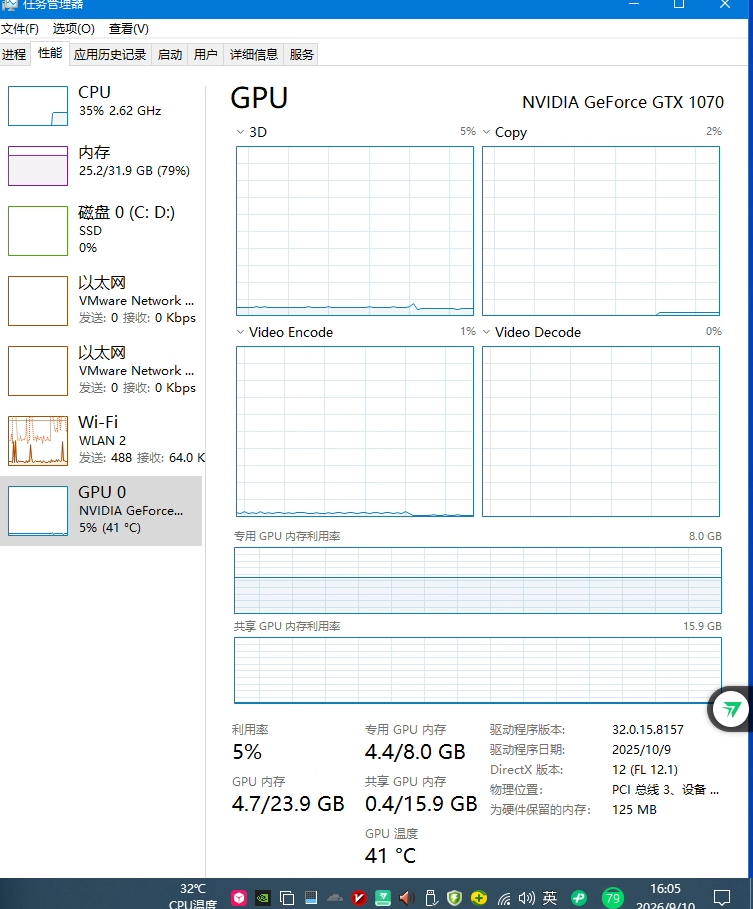The width and height of the screenshot is (753, 909).
Task: Open the Wi-Fi WLAN 2 thumbnail graph
Action: click(x=38, y=441)
